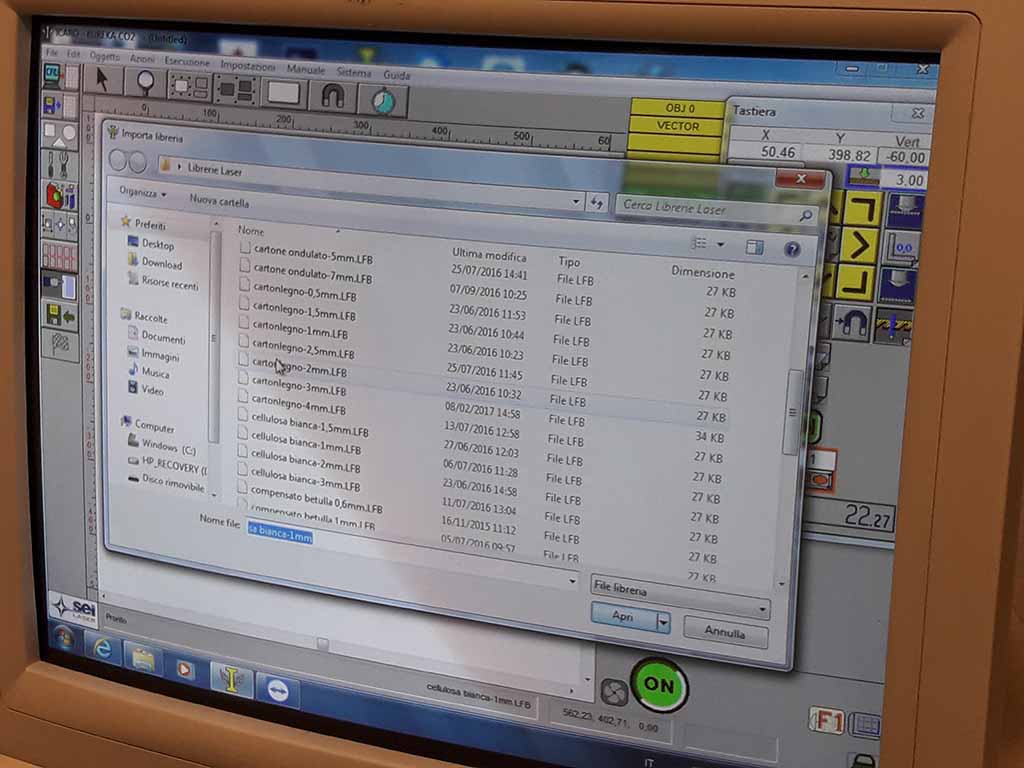
Task: Expand the Nome file combo dropdown arrow
Action: coord(572,581)
